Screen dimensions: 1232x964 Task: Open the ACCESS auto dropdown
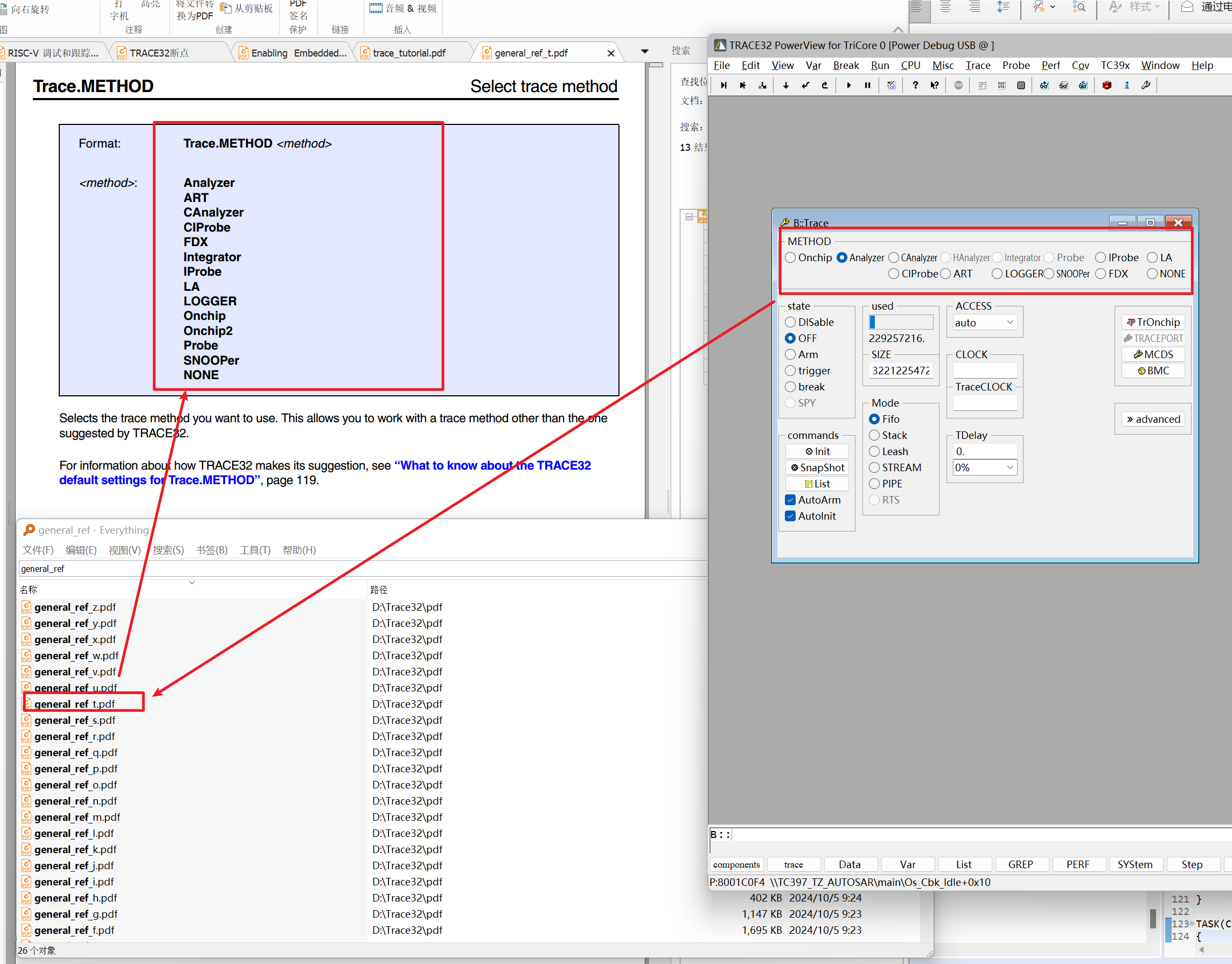click(985, 322)
